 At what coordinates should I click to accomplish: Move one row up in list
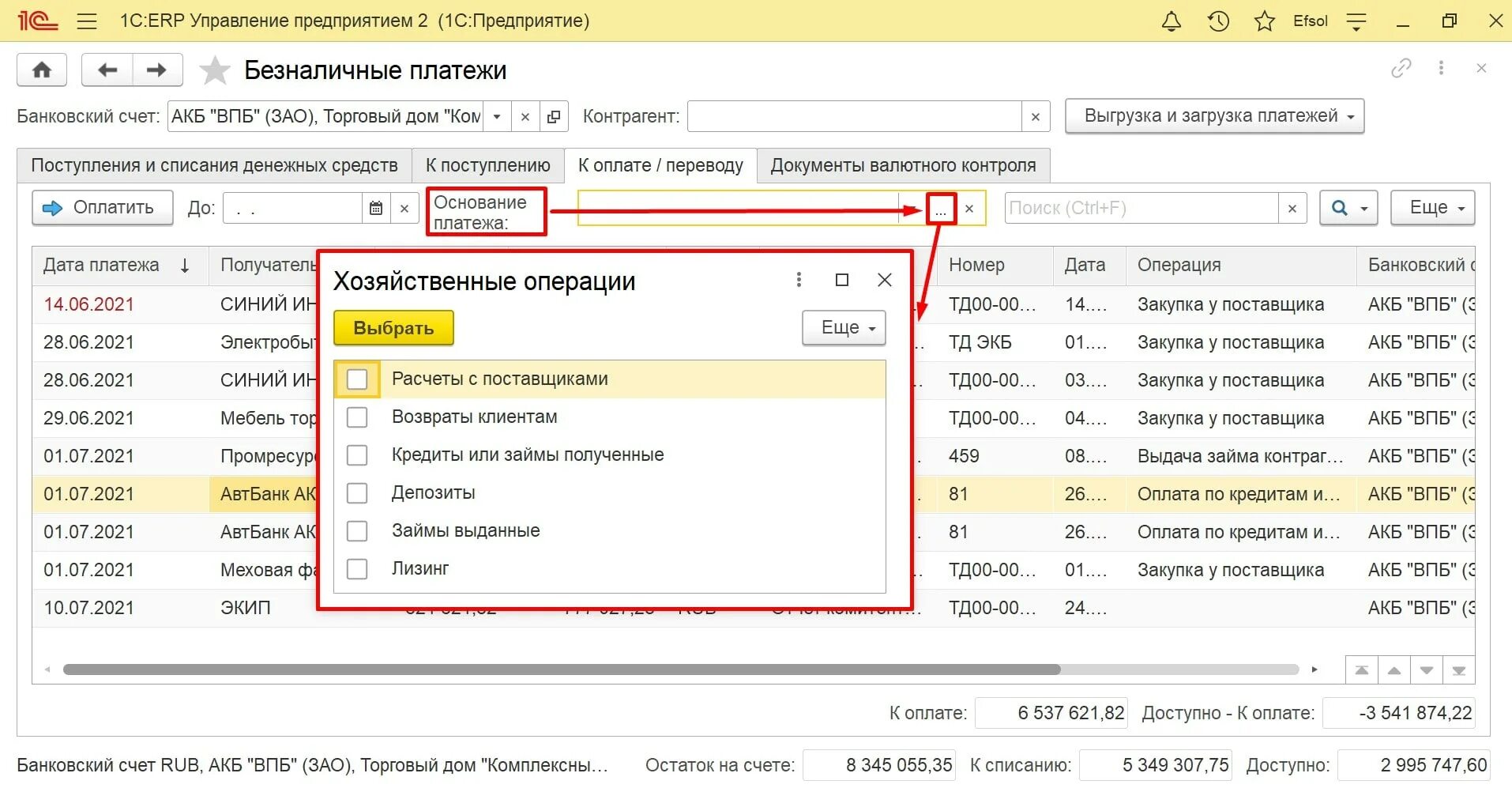[x=1394, y=670]
